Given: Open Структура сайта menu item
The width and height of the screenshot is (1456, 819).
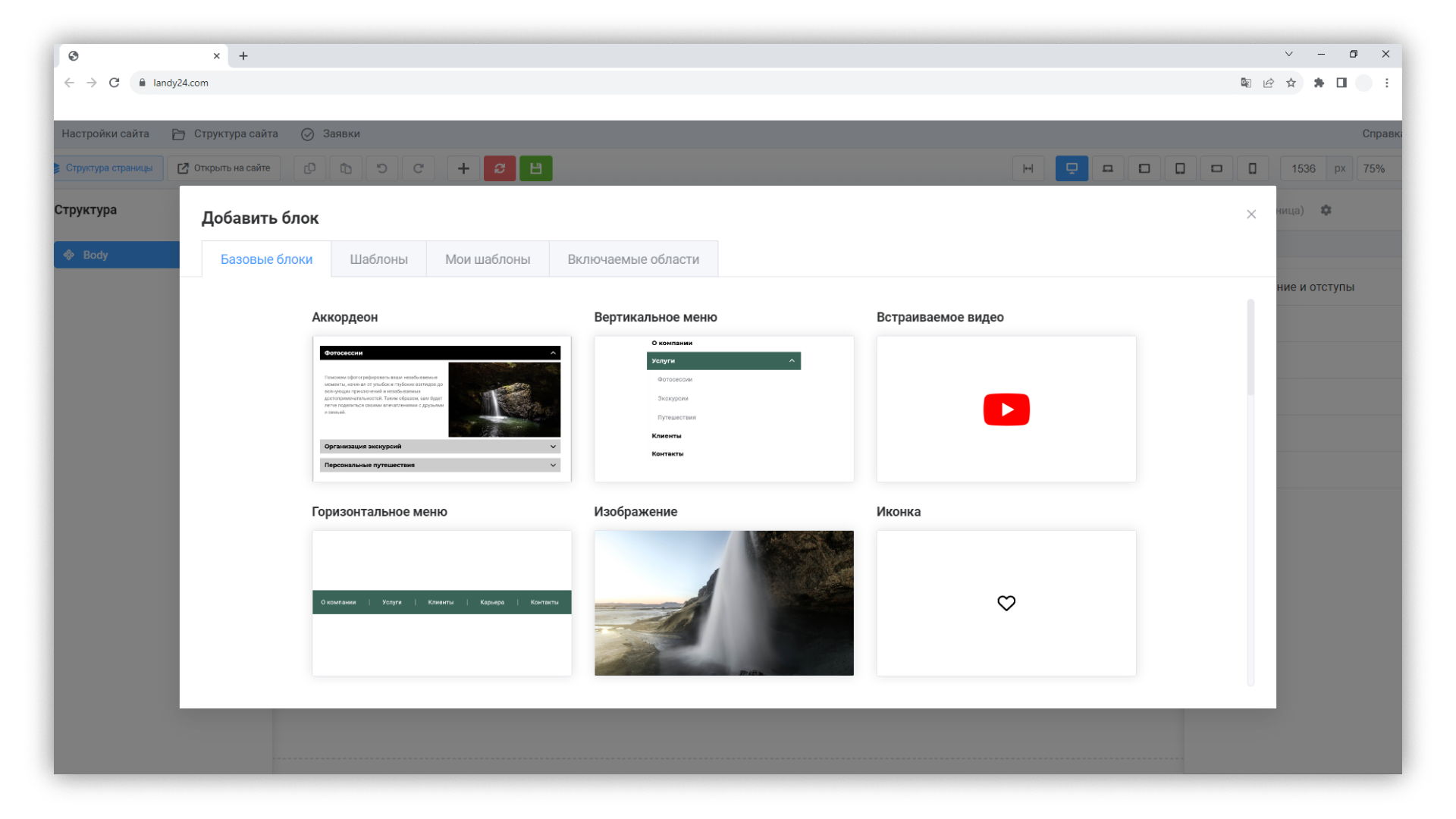Looking at the screenshot, I should (x=225, y=133).
